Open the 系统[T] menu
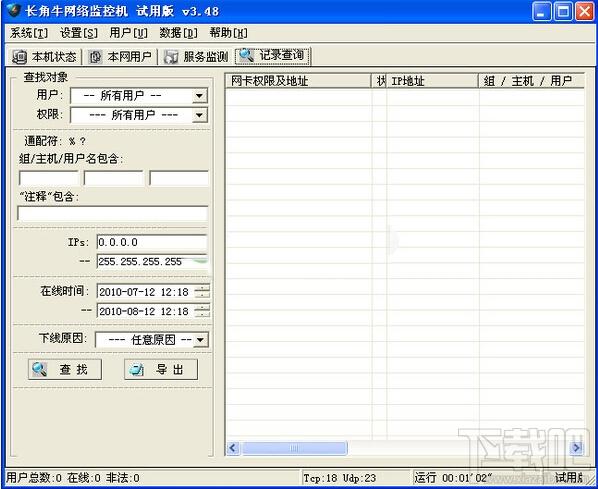 point(29,33)
